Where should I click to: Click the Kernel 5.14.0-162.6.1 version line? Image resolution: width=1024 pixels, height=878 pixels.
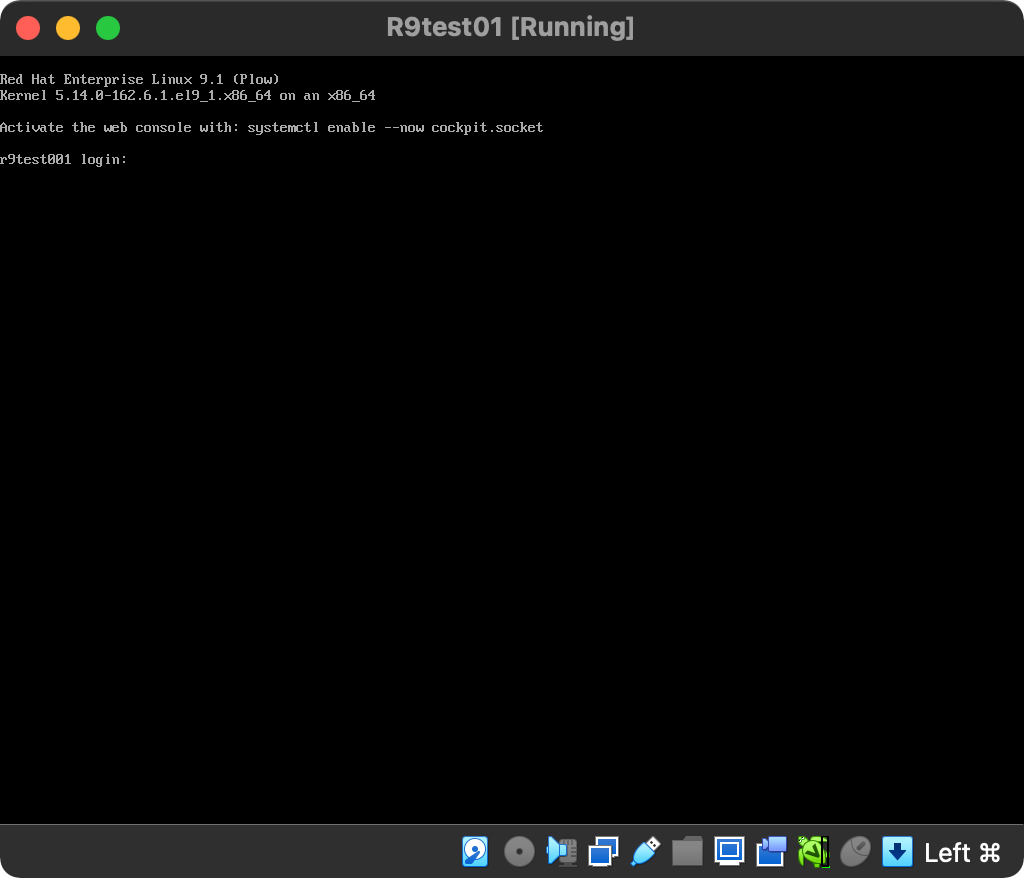tap(188, 95)
